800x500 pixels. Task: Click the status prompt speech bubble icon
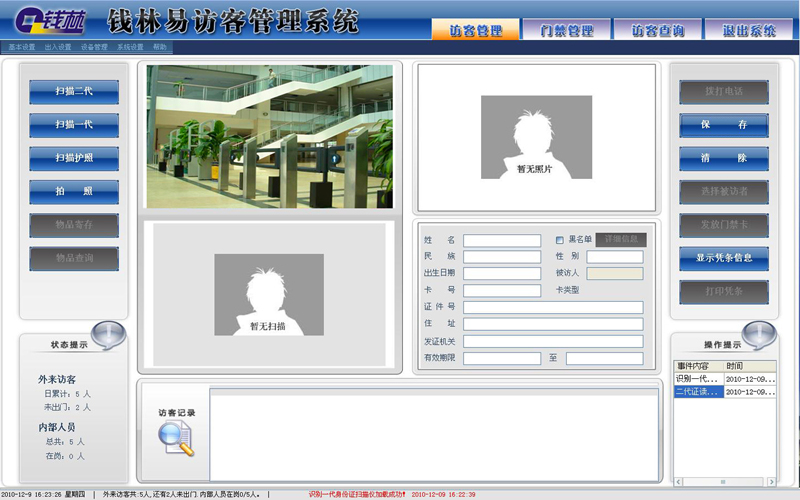pos(109,334)
